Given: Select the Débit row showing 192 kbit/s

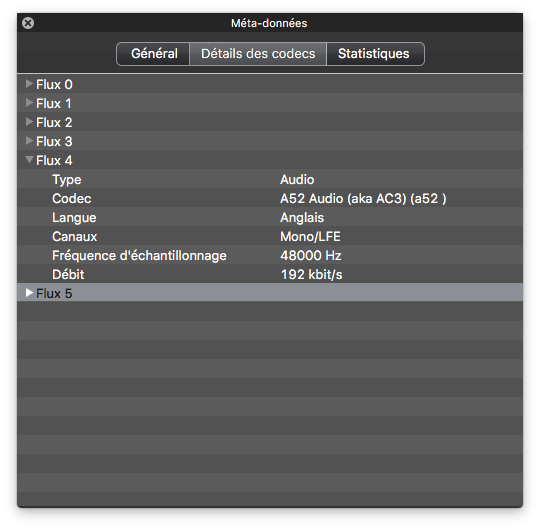Looking at the screenshot, I should (270, 274).
